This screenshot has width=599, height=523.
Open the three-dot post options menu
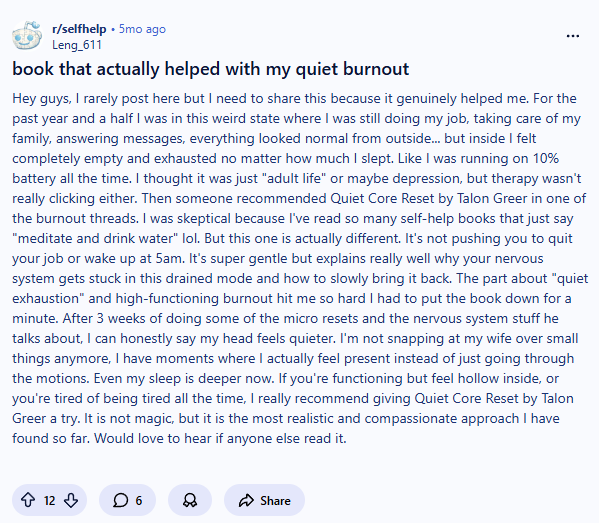click(573, 36)
